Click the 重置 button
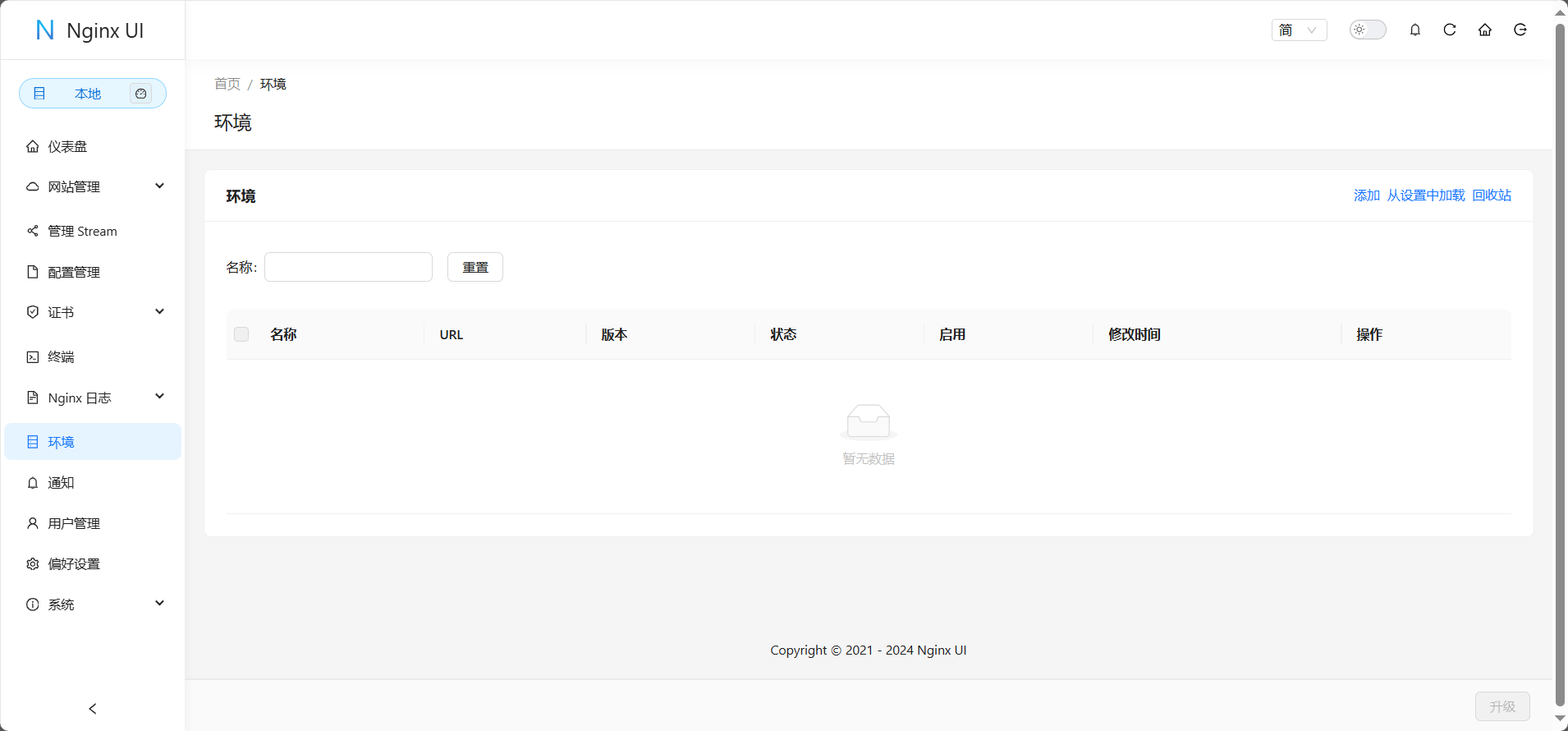This screenshot has height=731, width=1568. [x=475, y=267]
